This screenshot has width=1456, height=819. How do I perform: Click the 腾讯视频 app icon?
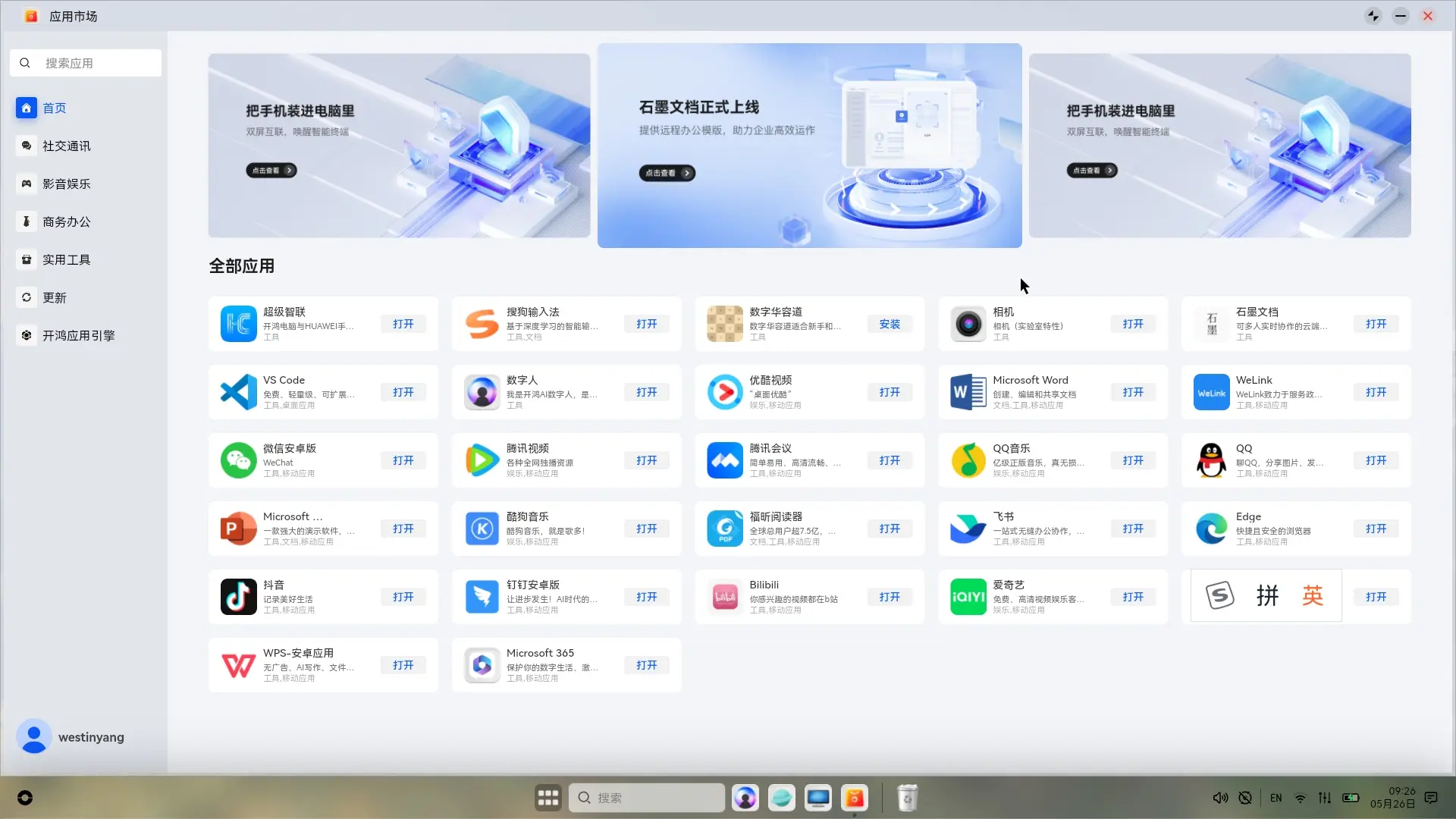[482, 460]
